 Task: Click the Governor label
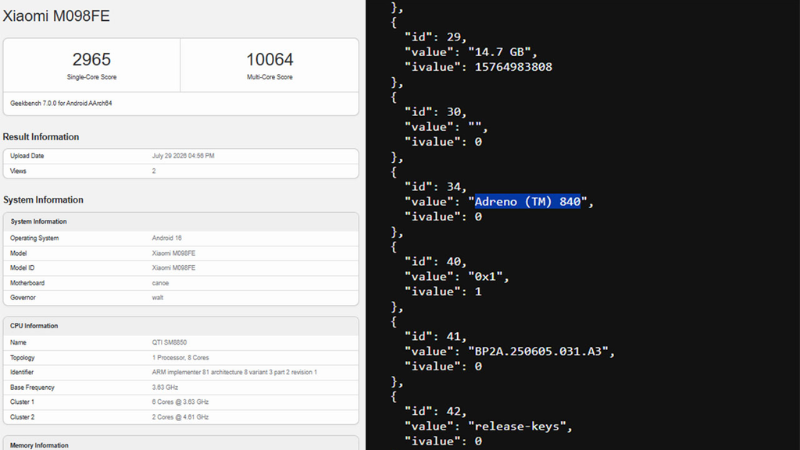pyautogui.click(x=23, y=297)
